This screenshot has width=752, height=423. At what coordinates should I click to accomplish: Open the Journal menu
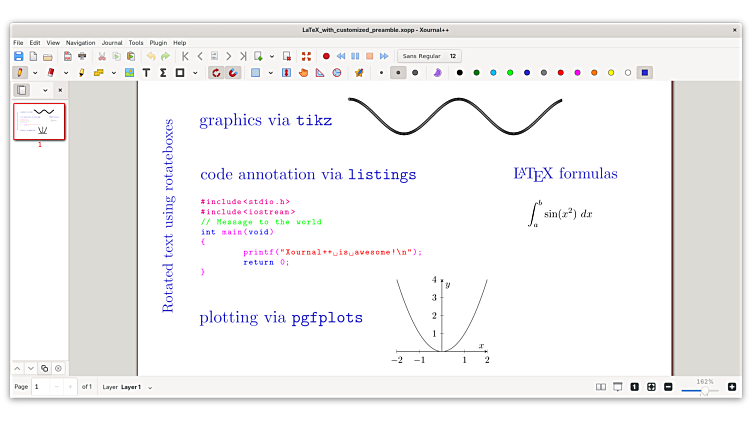[111, 43]
